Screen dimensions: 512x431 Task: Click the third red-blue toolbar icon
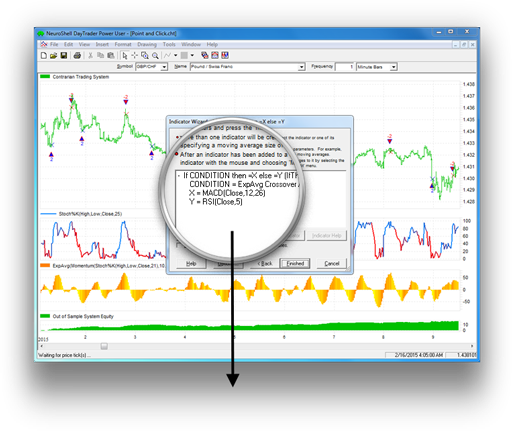coord(225,55)
